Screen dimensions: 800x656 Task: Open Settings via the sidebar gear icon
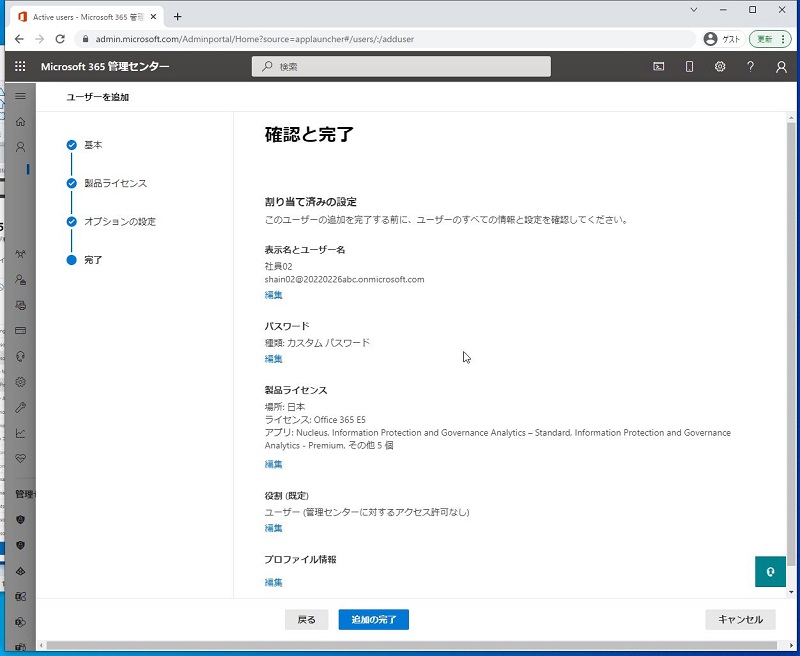(x=20, y=382)
